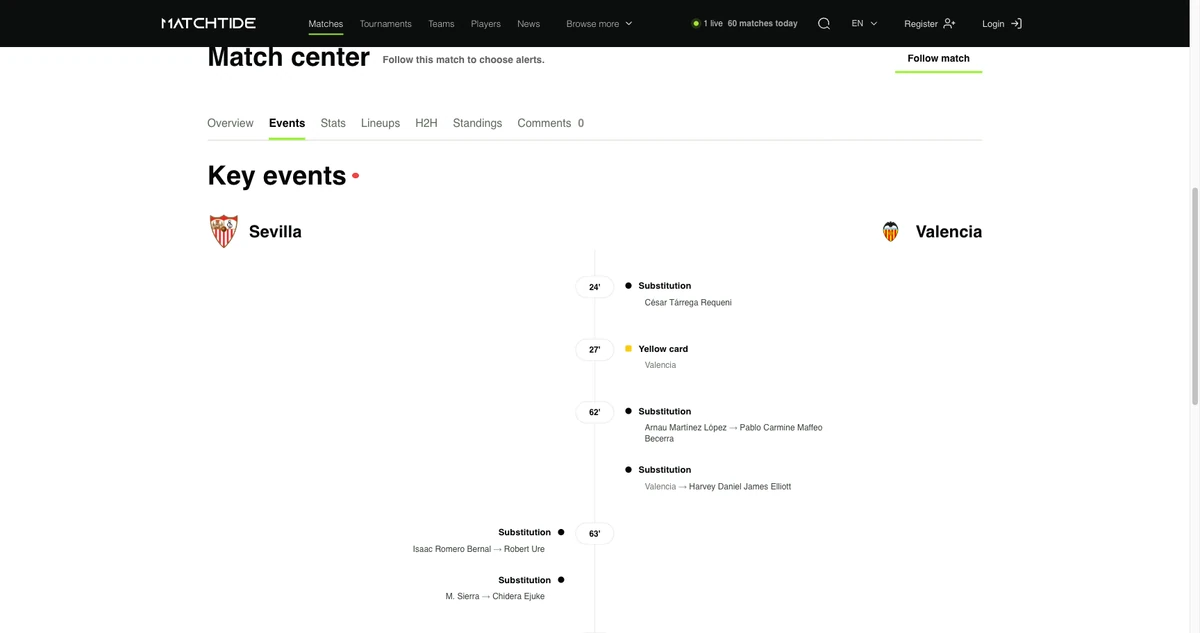Viewport: 1200px width, 633px height.
Task: Click player Harvey Daniel James Elliott
Action: [740, 487]
